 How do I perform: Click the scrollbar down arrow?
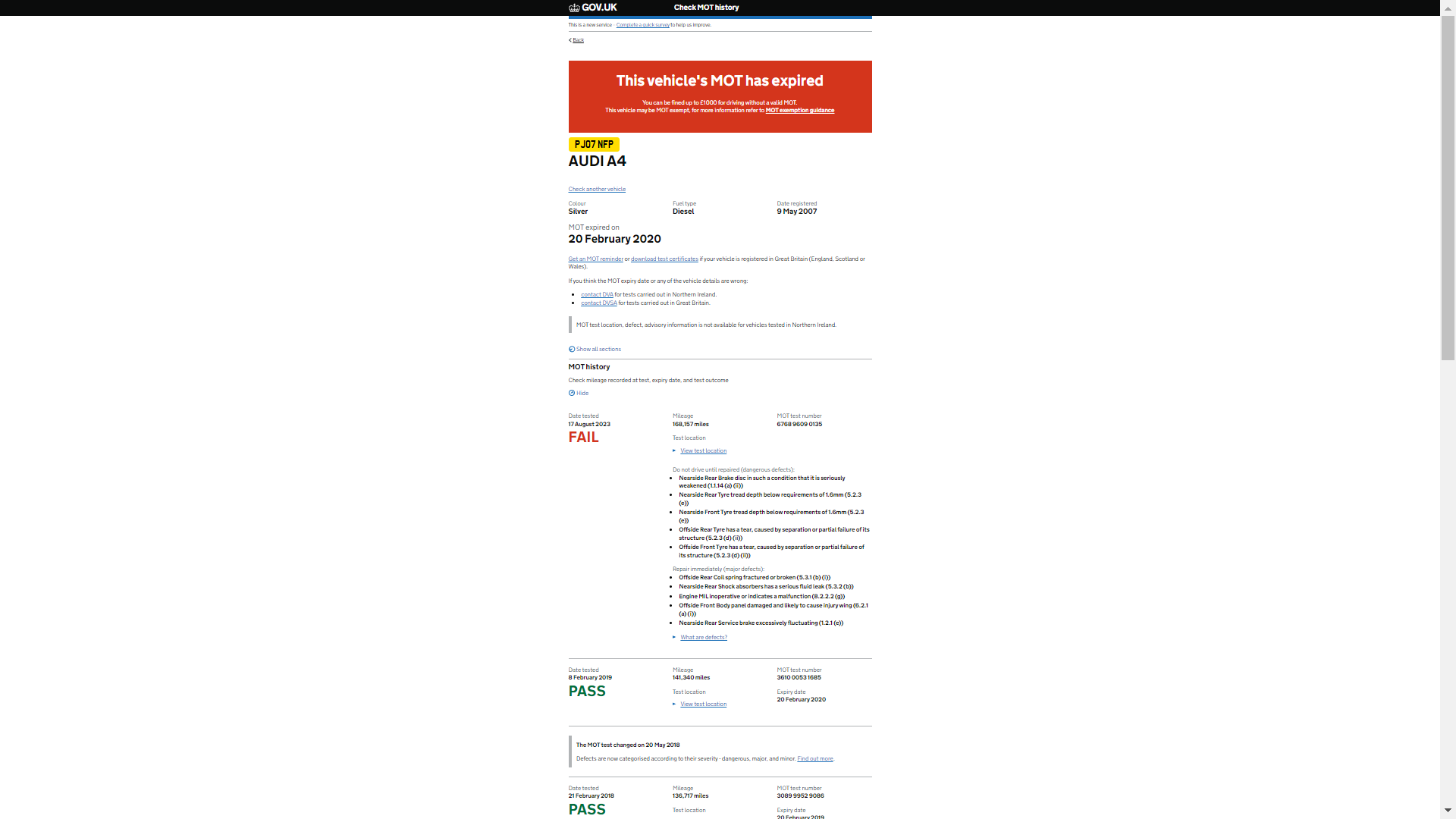(x=1448, y=811)
